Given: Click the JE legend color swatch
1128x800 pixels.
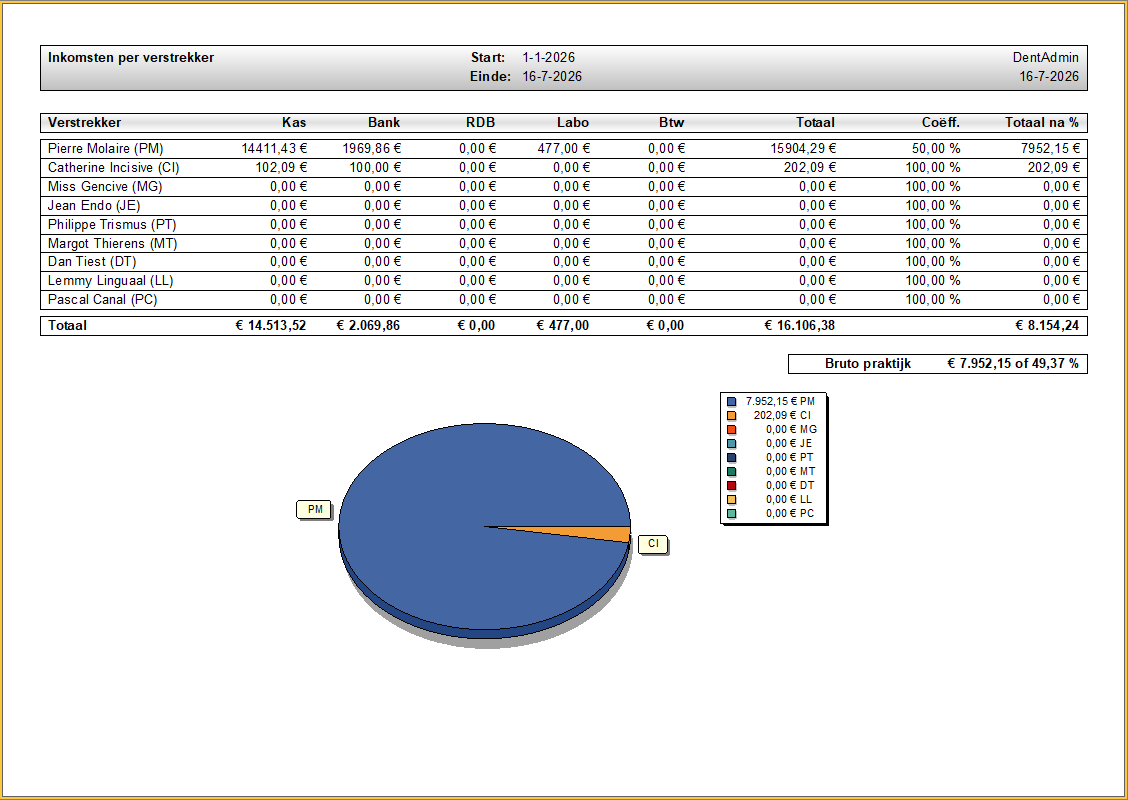Looking at the screenshot, I should tap(732, 444).
